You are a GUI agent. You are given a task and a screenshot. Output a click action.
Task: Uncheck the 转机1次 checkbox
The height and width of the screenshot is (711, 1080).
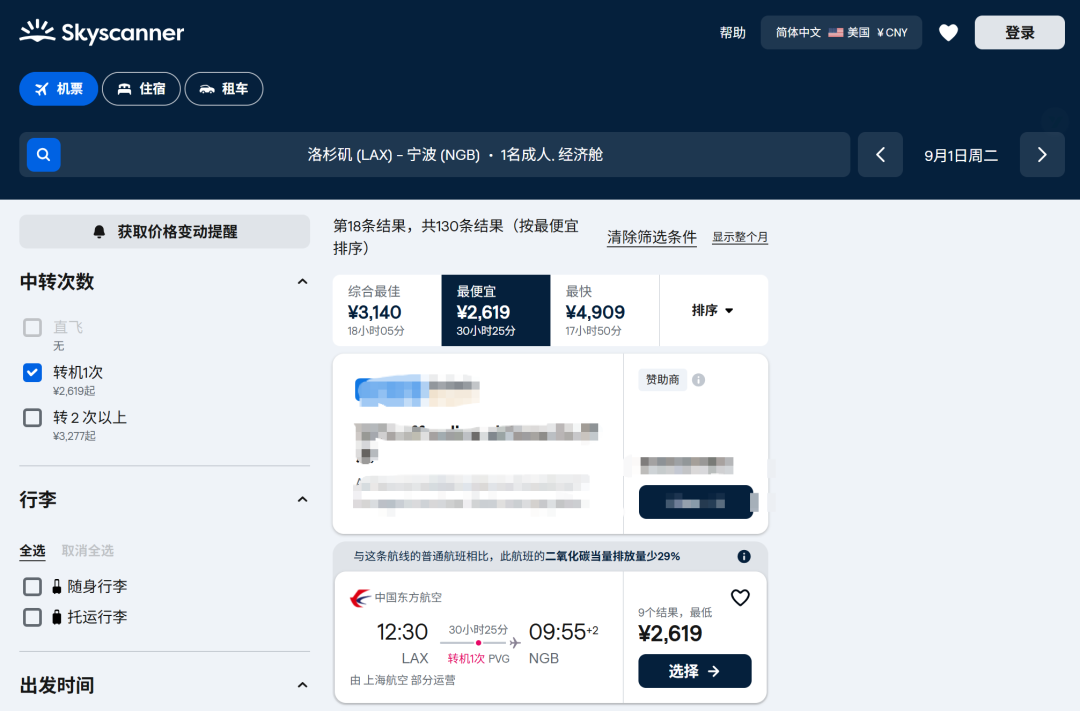point(32,373)
